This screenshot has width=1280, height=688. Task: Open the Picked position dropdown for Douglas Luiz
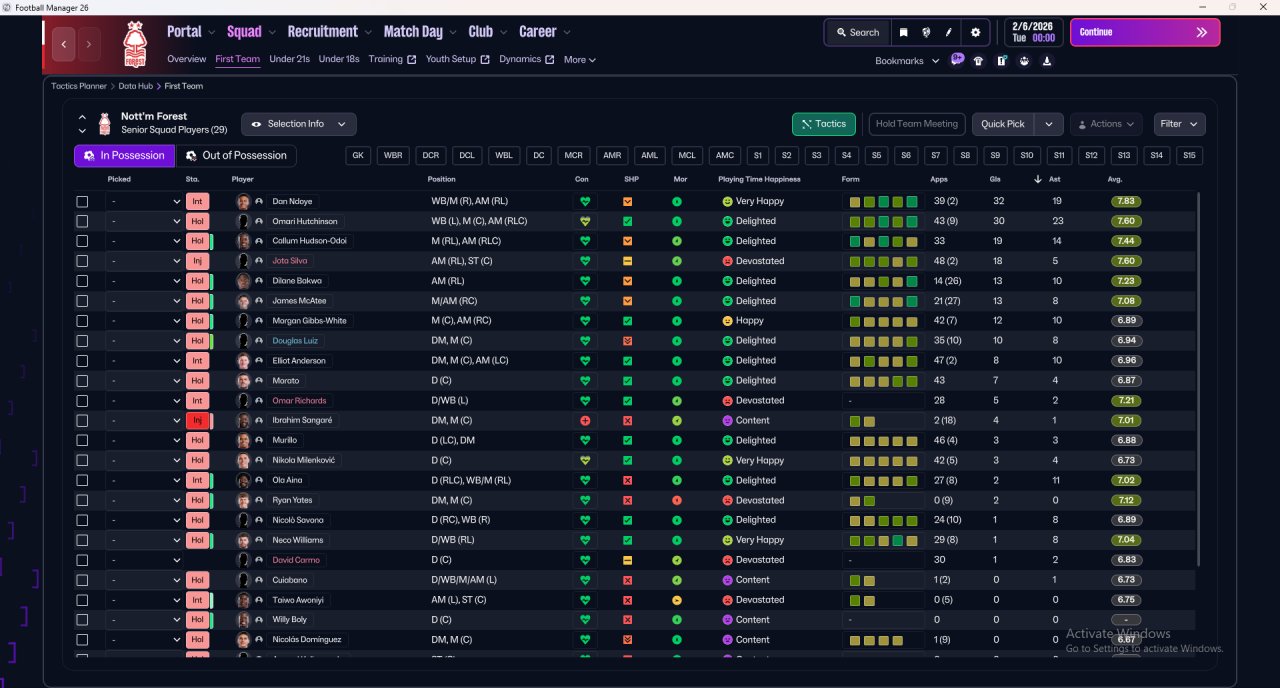[x=144, y=341]
